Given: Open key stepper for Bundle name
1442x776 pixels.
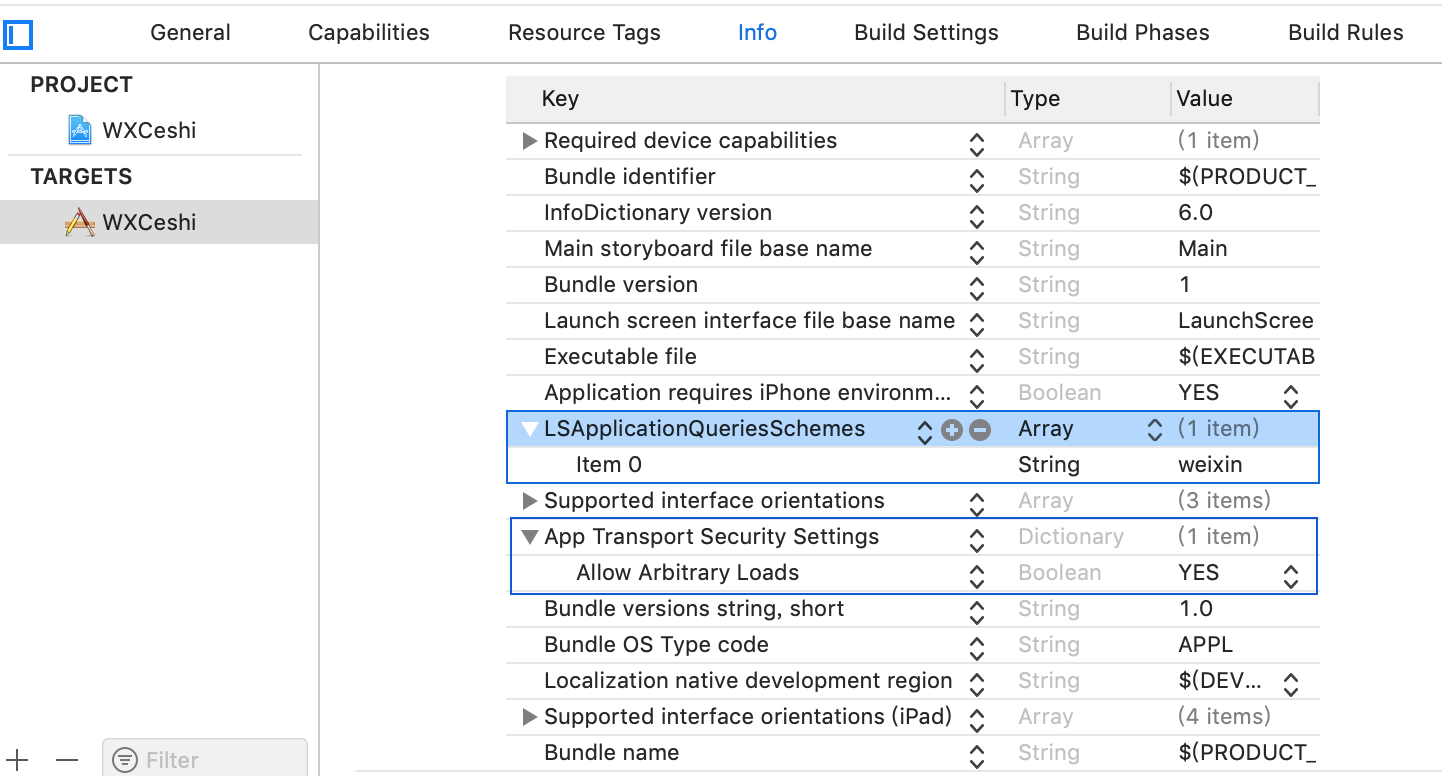Looking at the screenshot, I should [977, 756].
